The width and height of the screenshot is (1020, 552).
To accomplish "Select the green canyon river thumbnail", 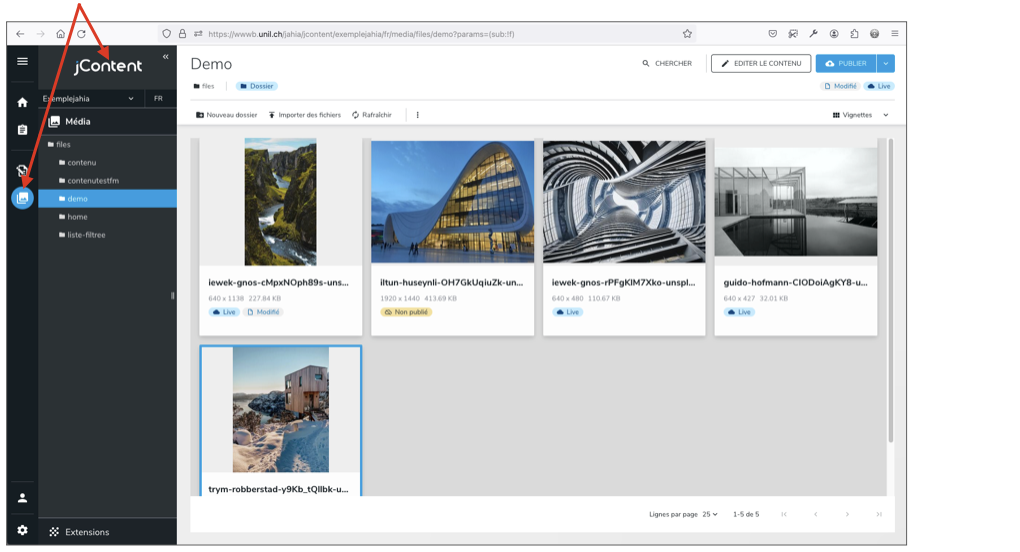I will [x=280, y=202].
